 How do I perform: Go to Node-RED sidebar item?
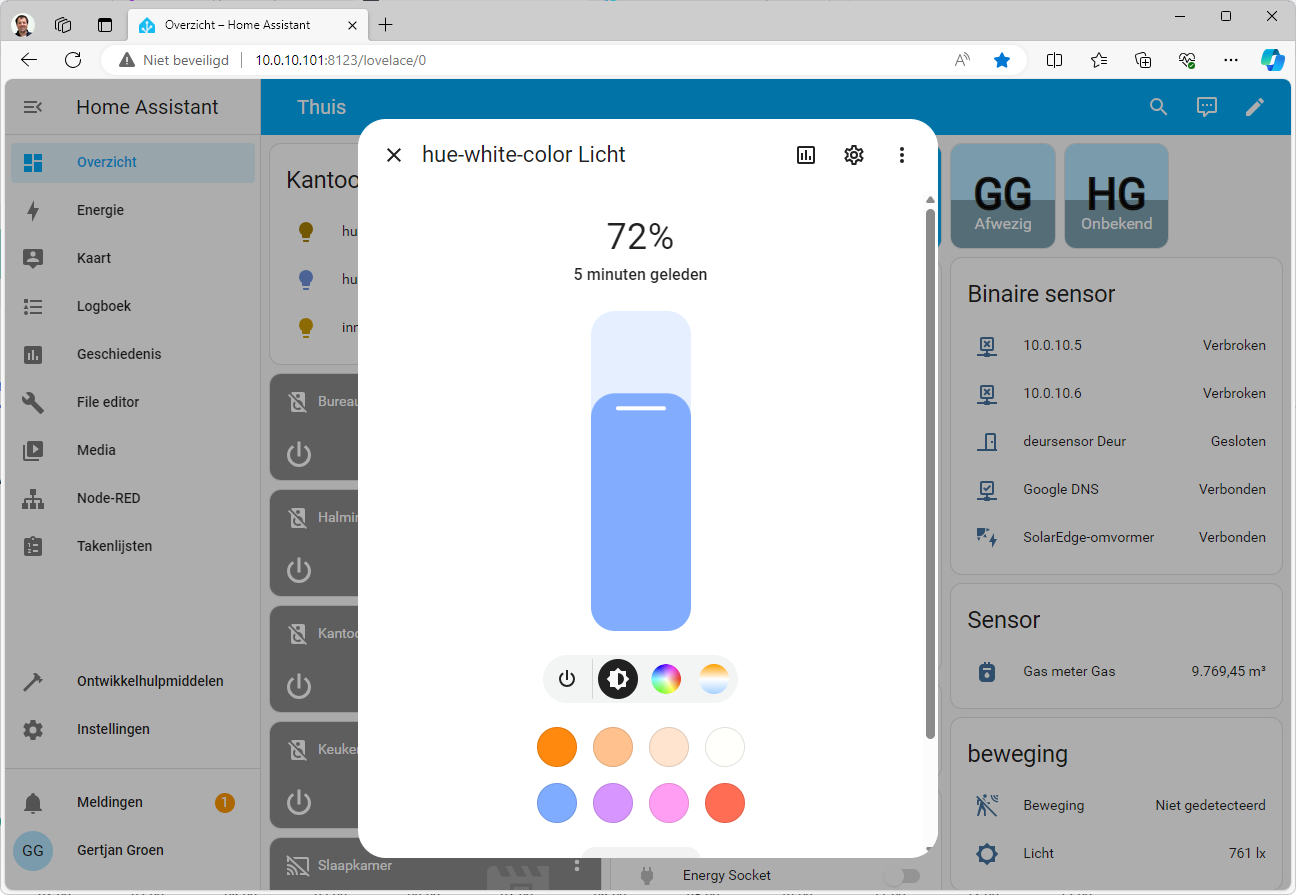coord(108,498)
